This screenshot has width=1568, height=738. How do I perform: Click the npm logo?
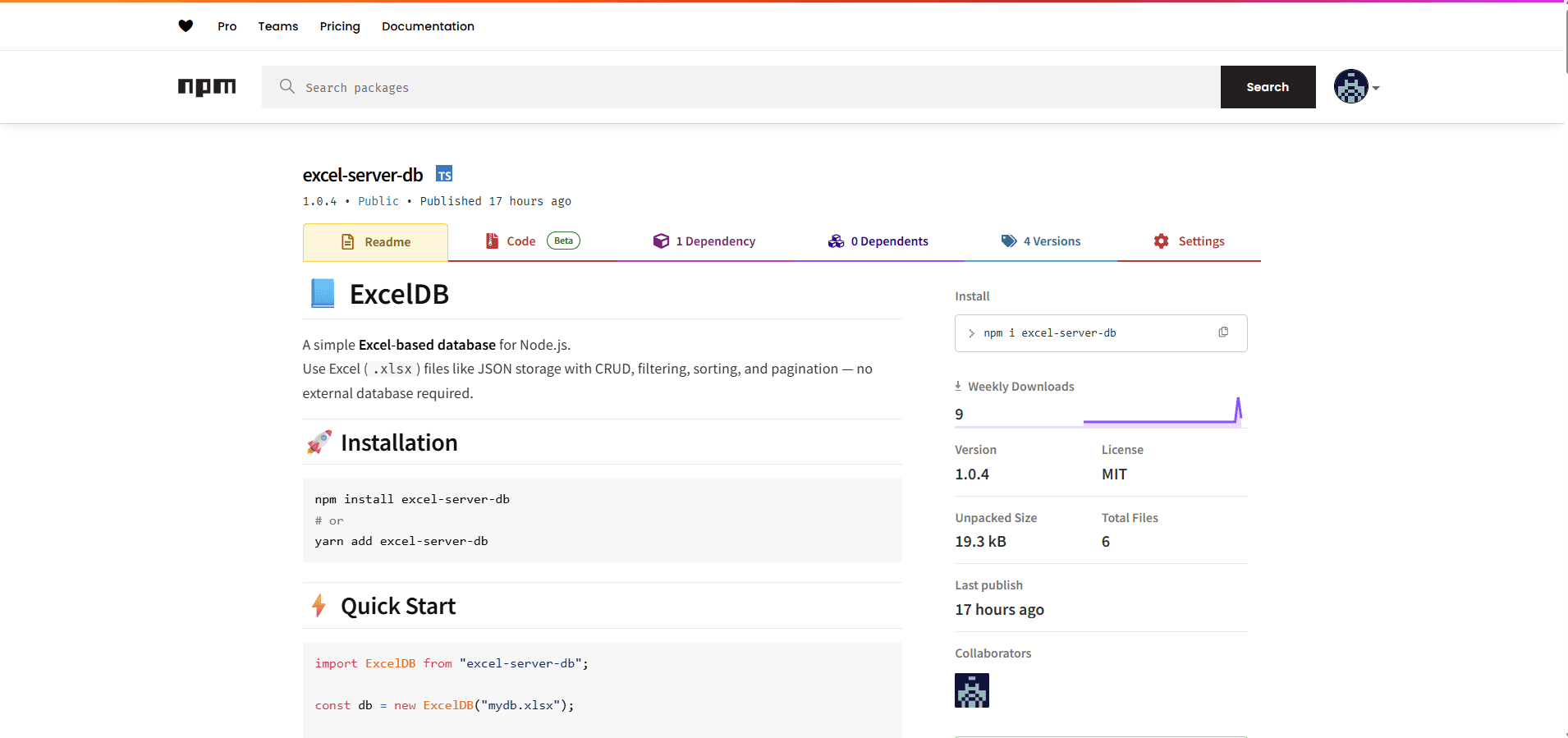tap(207, 87)
